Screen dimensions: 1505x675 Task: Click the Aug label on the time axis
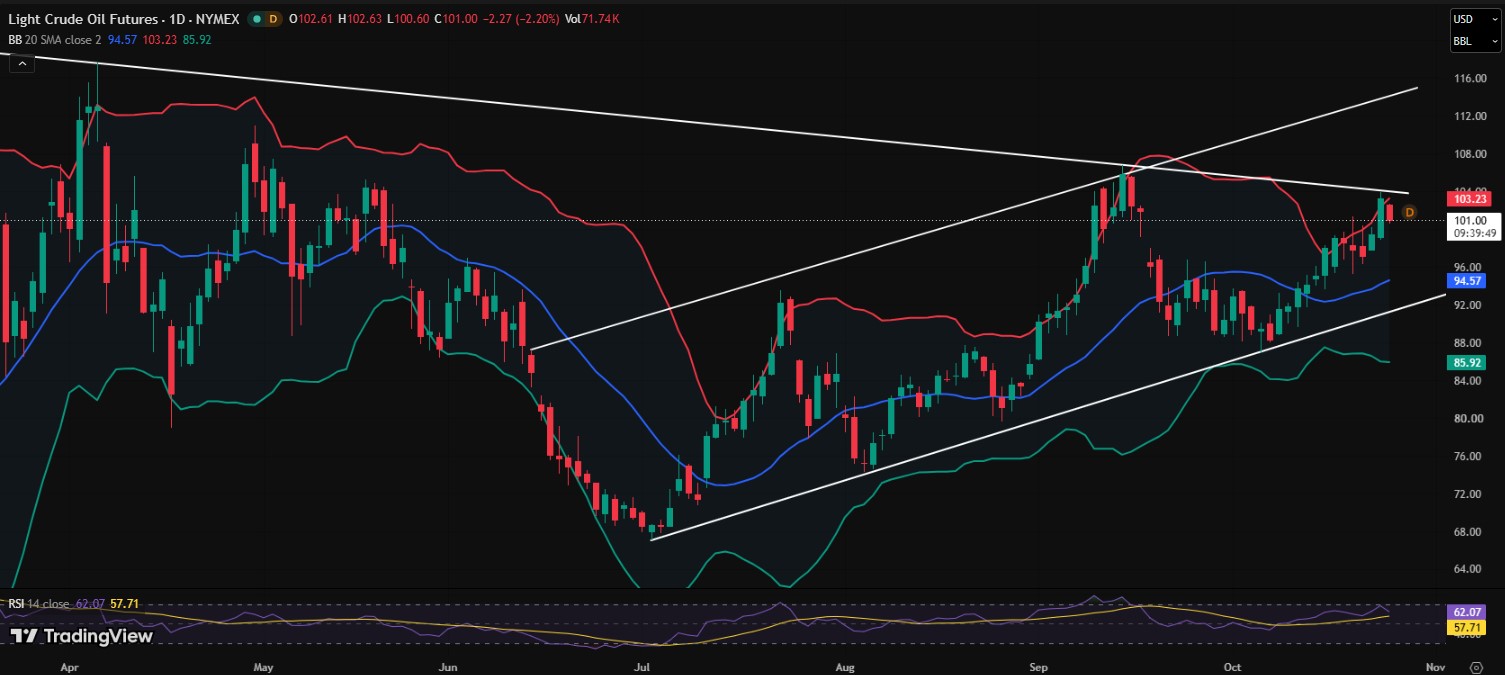845,666
